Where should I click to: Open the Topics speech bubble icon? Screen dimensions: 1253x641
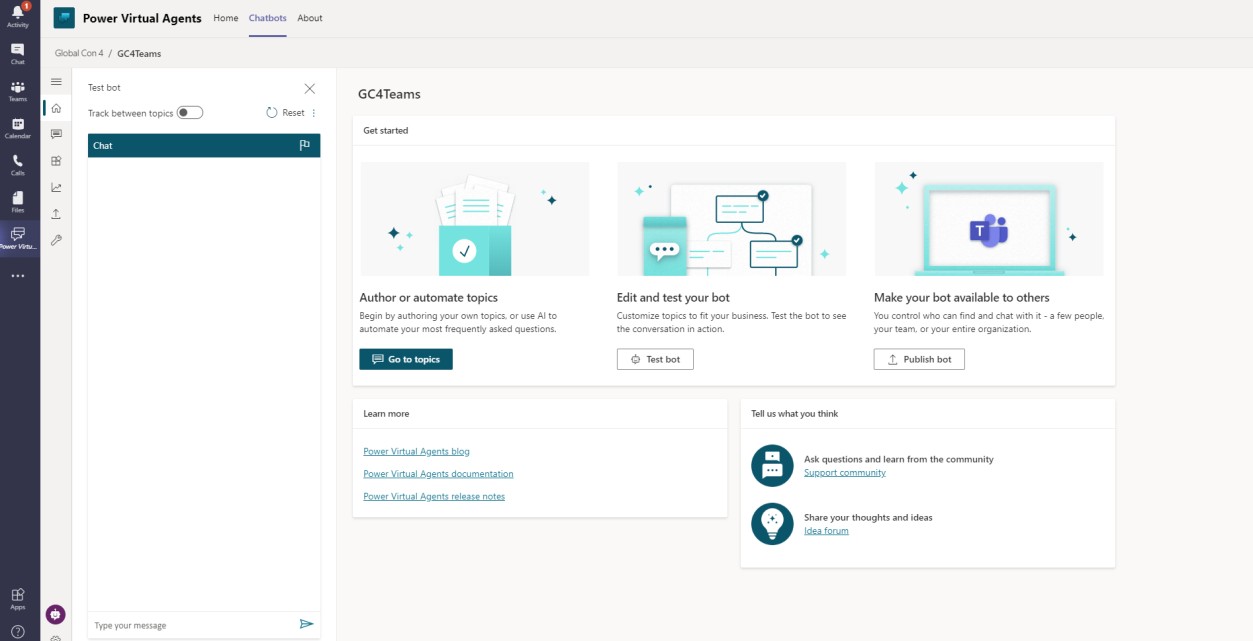[x=56, y=134]
